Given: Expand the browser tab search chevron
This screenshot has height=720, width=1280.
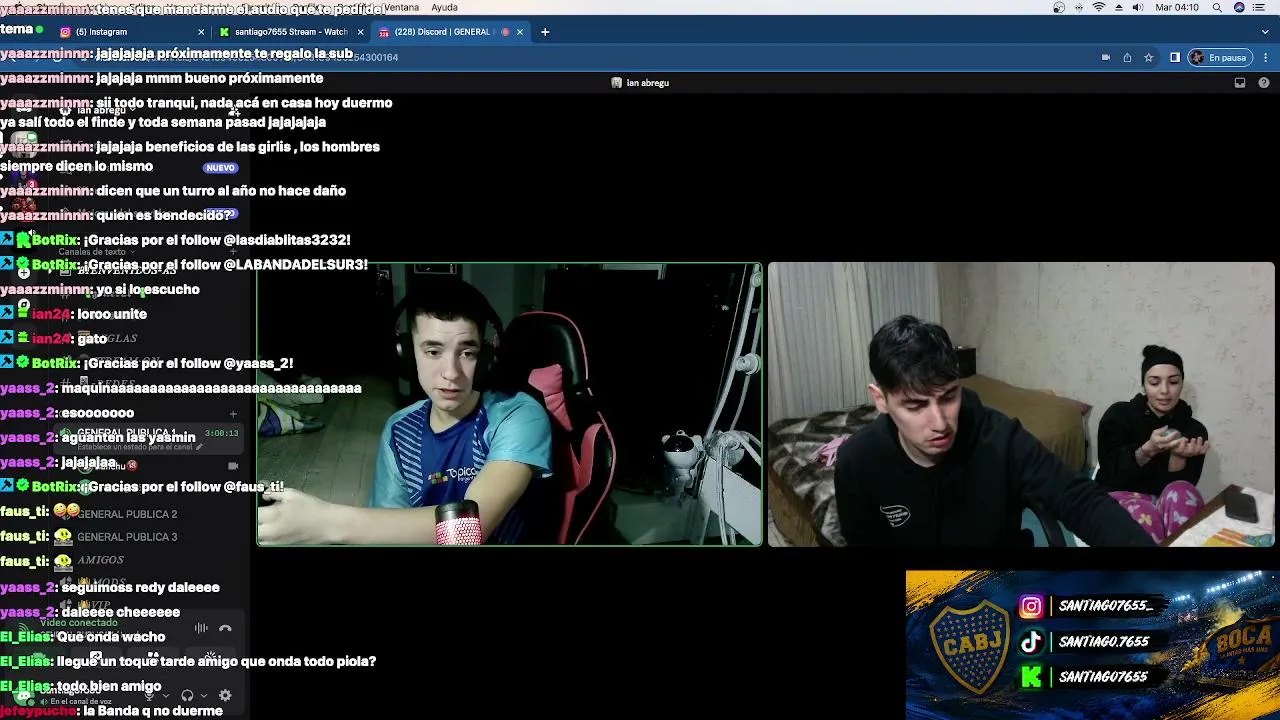Looking at the screenshot, I should 1265,32.
